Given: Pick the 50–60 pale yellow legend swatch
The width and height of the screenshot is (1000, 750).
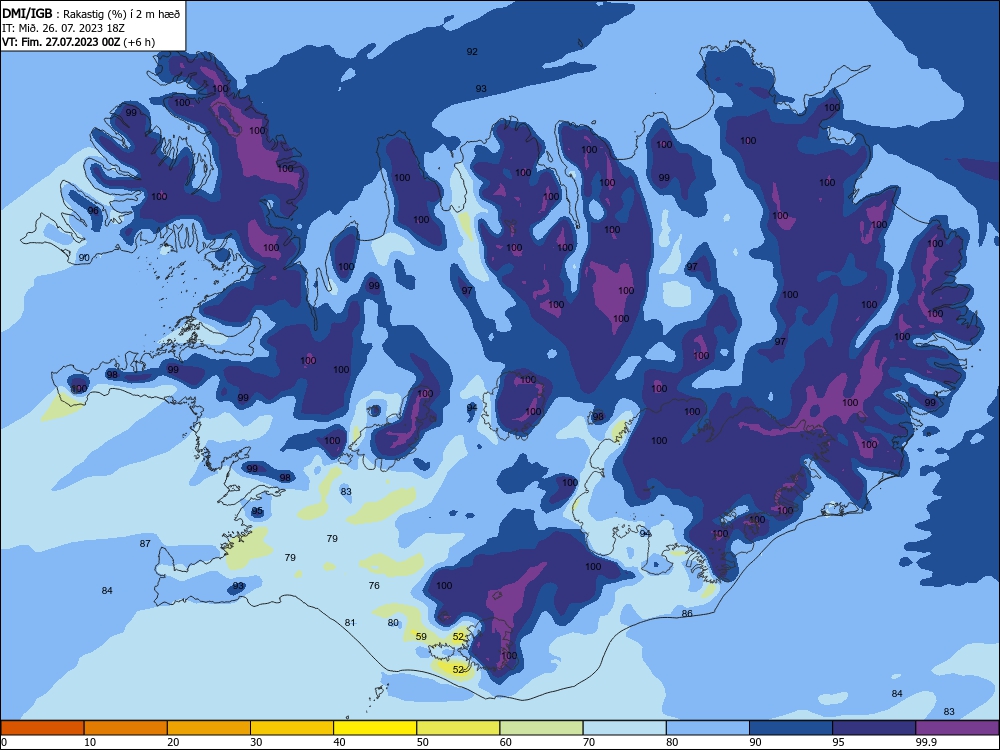Looking at the screenshot, I should tap(458, 728).
